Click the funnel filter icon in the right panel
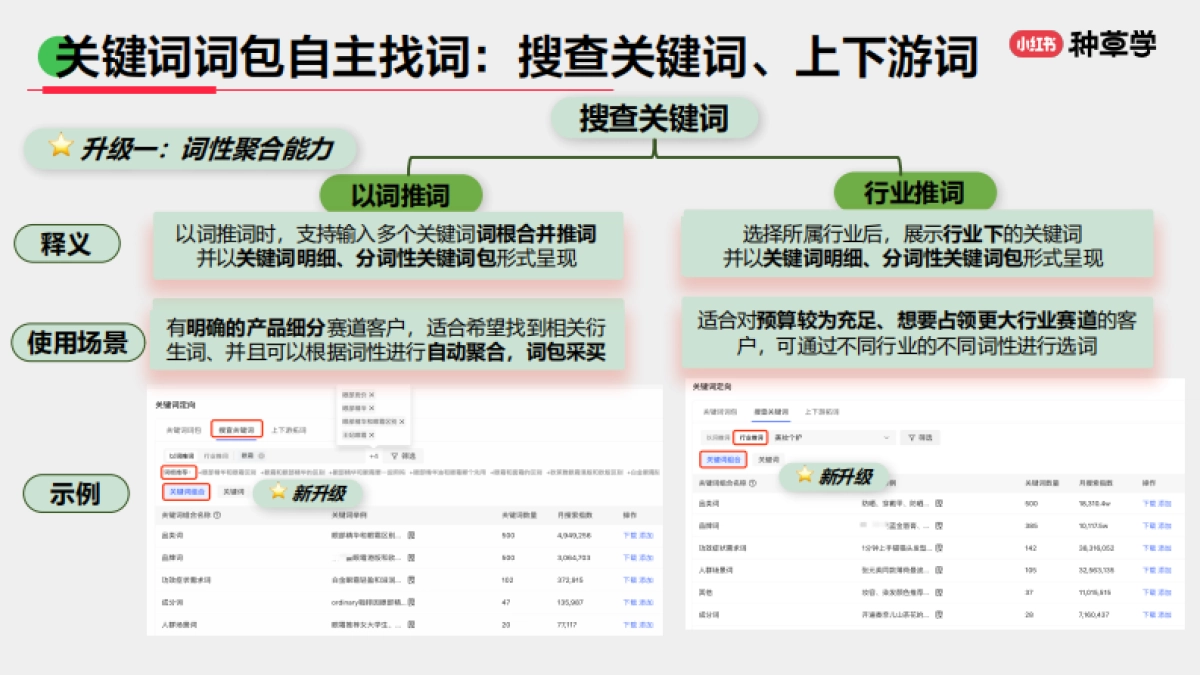Viewport: 1200px width, 675px height. coord(910,437)
